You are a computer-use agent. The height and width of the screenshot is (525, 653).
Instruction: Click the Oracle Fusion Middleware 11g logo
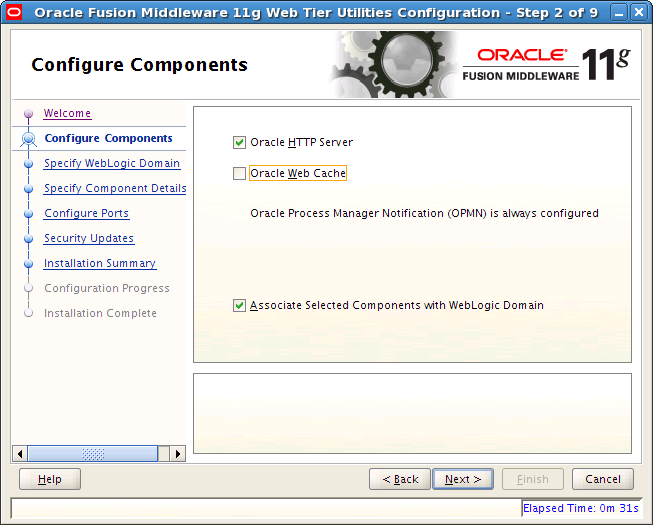pos(546,64)
